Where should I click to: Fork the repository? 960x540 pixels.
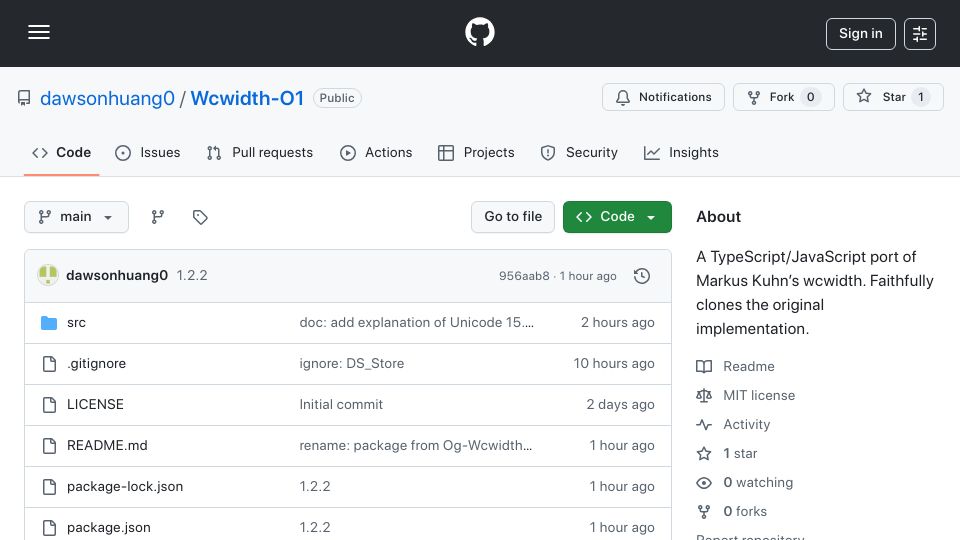pos(784,97)
